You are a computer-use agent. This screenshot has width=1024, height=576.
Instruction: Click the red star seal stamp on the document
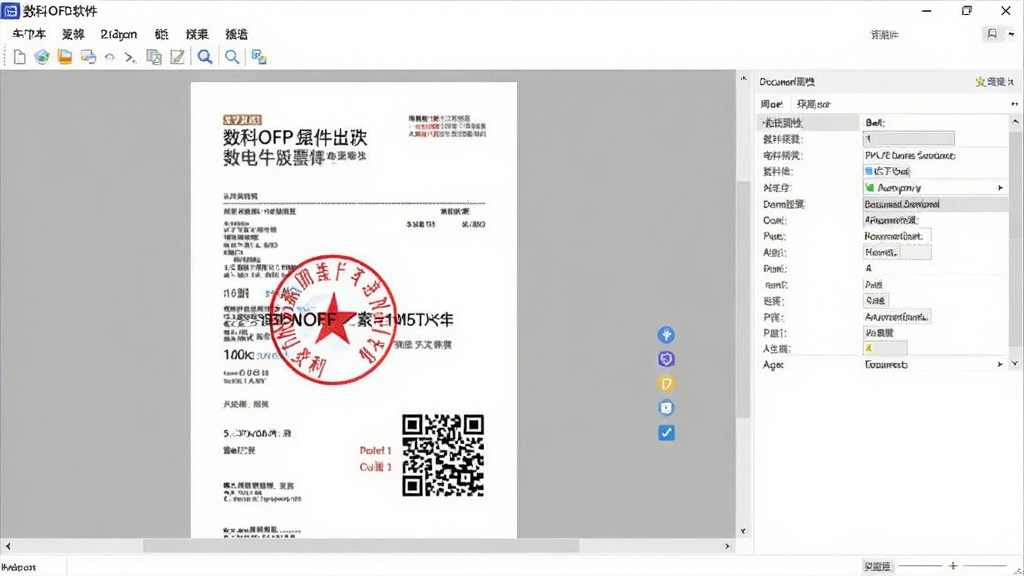333,319
